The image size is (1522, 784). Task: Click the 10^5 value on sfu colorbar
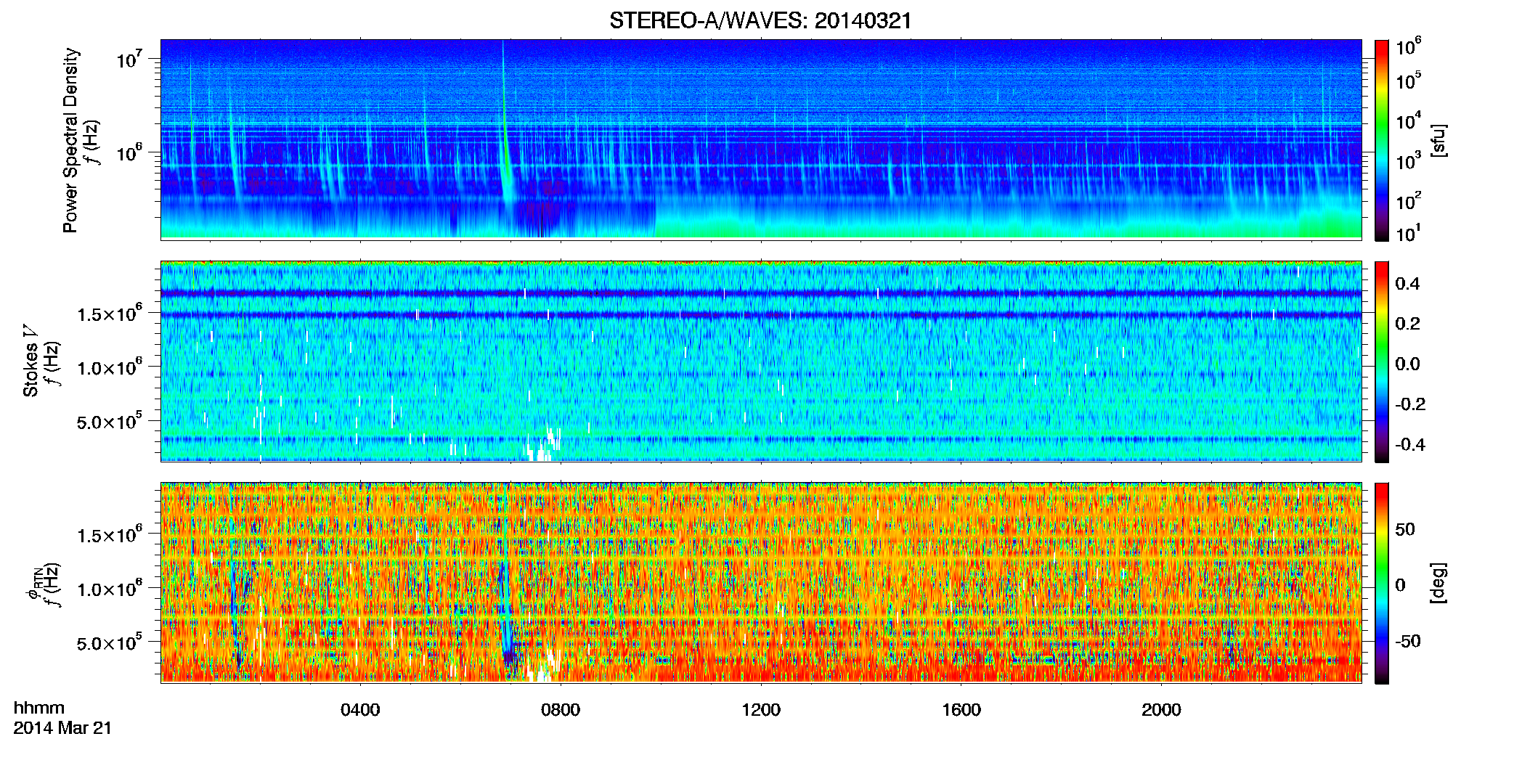(x=1409, y=81)
